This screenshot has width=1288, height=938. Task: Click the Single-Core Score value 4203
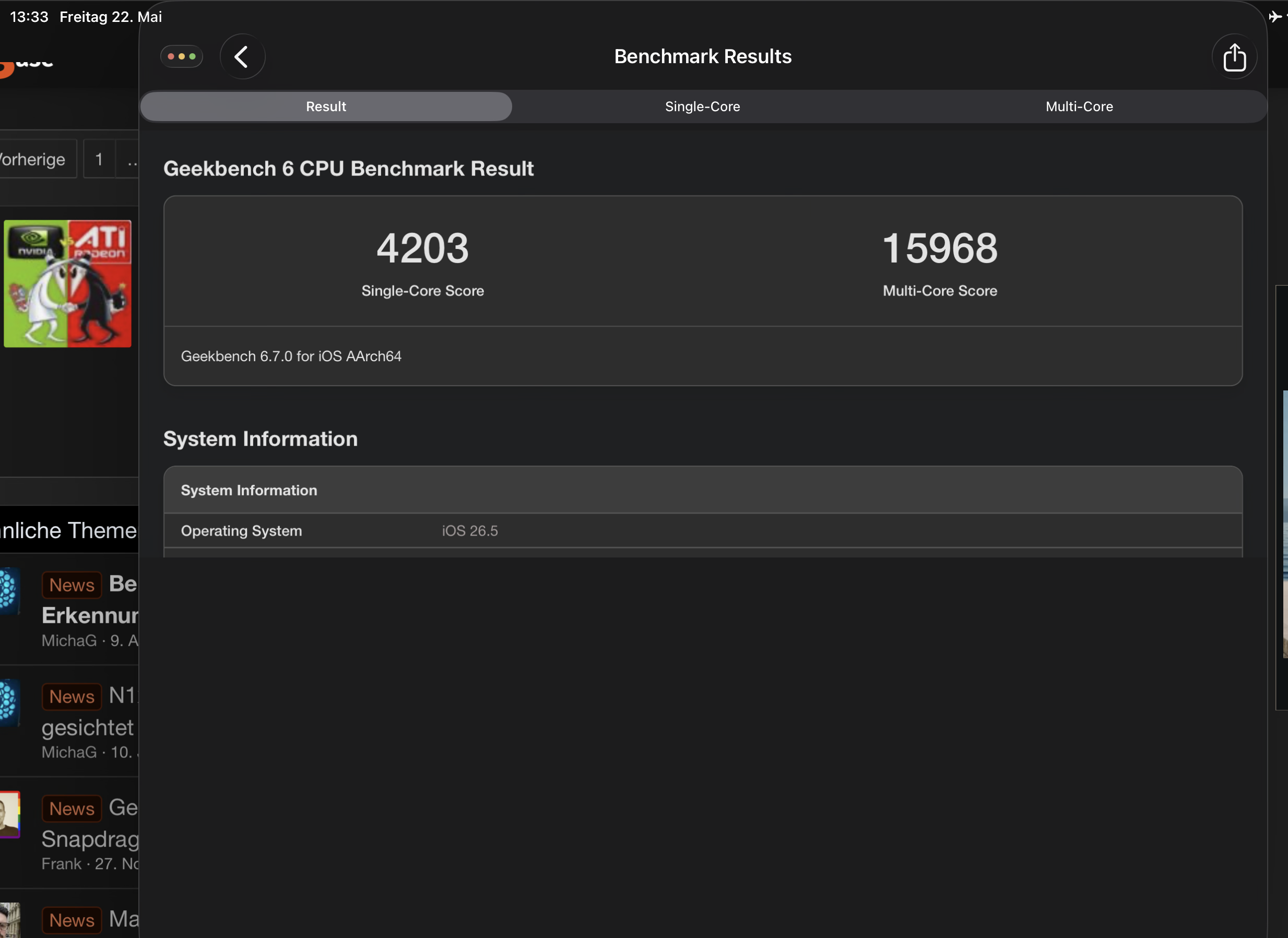(422, 248)
